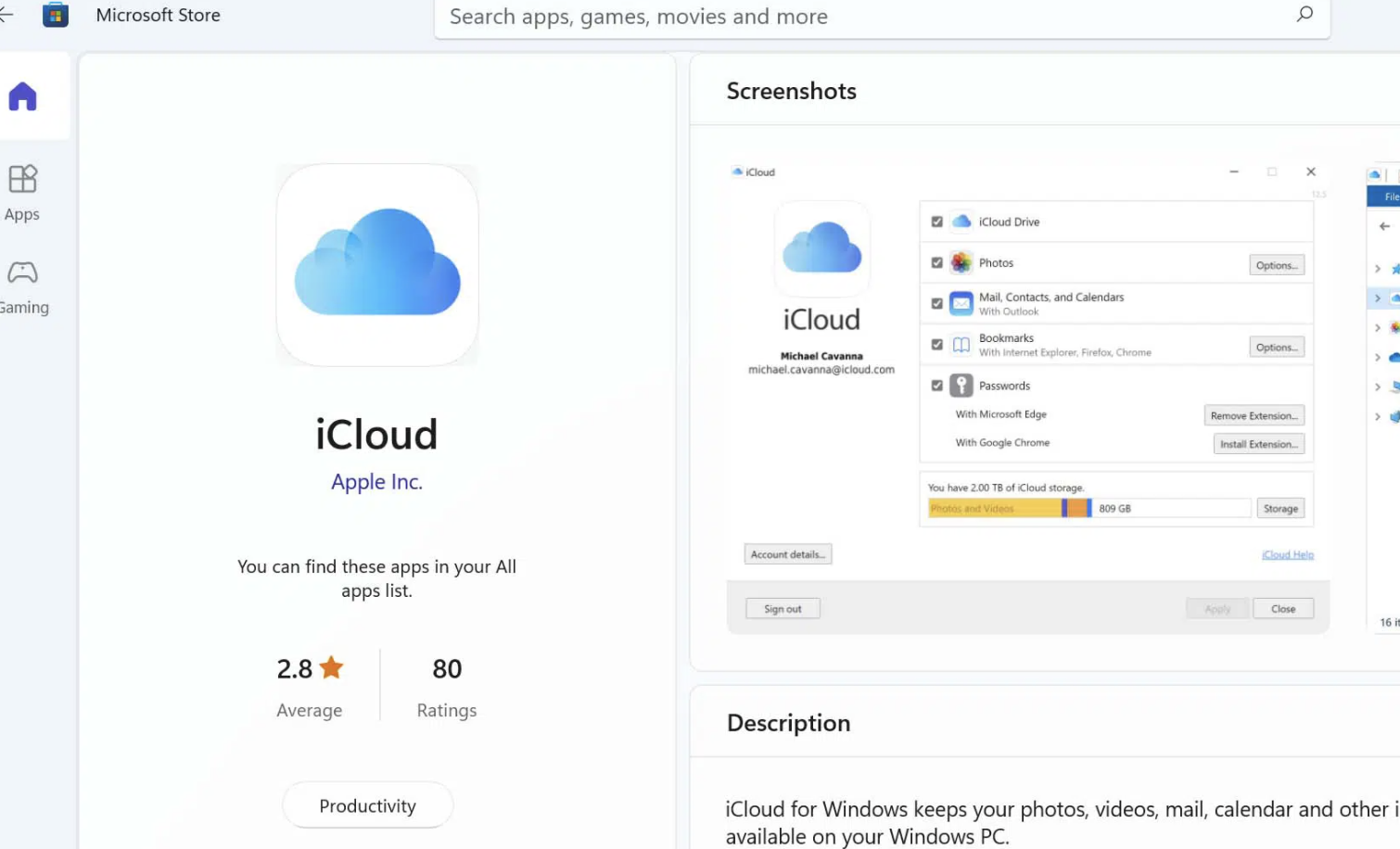Click the storage text "You have 2.00 TB"
This screenshot has width=1400, height=849.
tap(1006, 488)
